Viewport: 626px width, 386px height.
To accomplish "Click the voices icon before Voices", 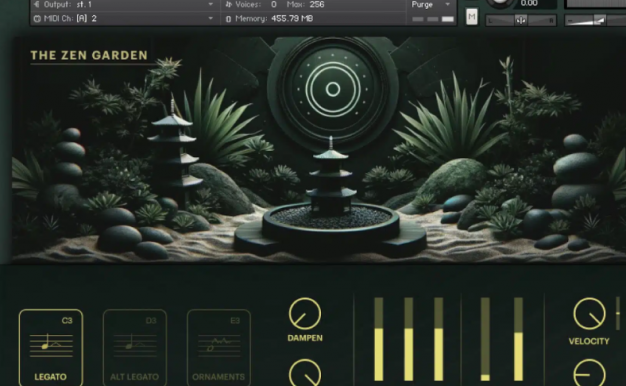I will point(229,5).
